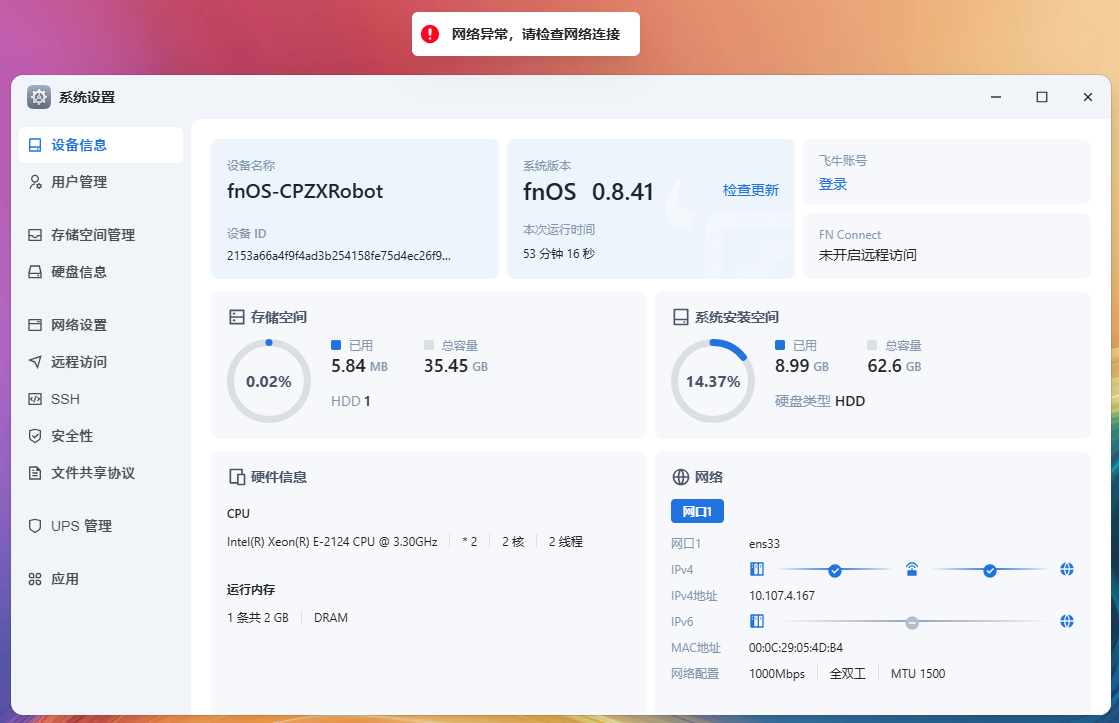This screenshot has height=723, width=1119.
Task: Open UPS 管理 page
Action: (x=101, y=526)
